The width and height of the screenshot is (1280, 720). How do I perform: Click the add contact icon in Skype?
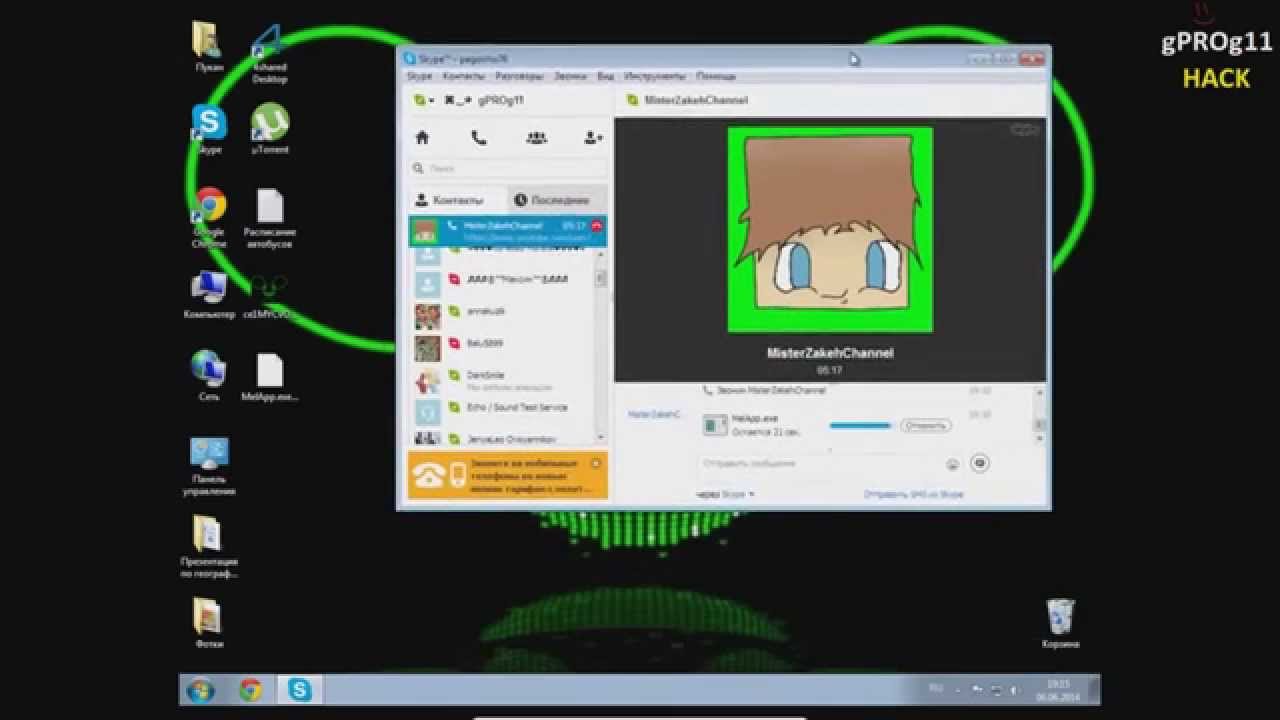[593, 138]
